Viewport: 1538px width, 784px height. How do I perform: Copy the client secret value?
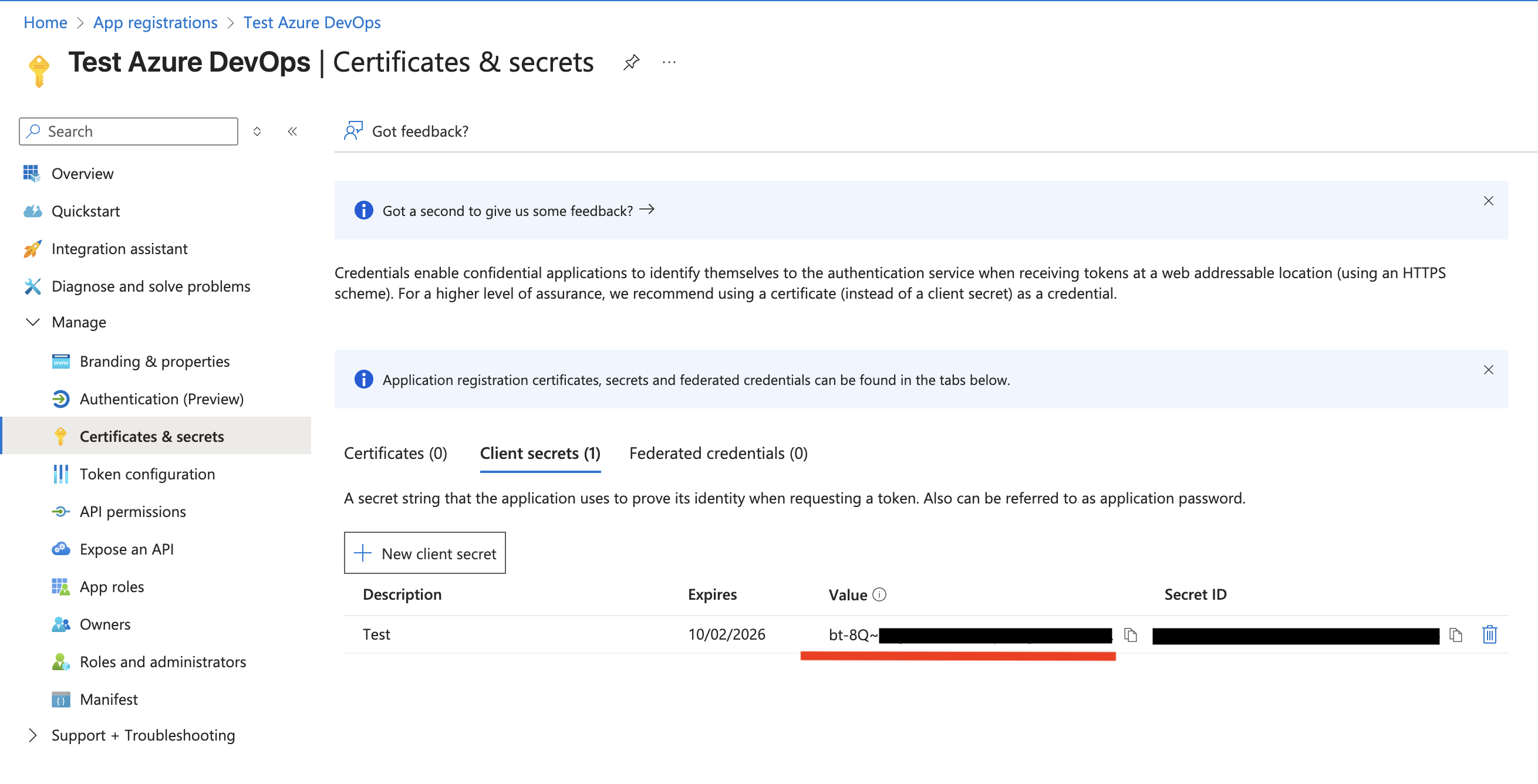(1131, 634)
